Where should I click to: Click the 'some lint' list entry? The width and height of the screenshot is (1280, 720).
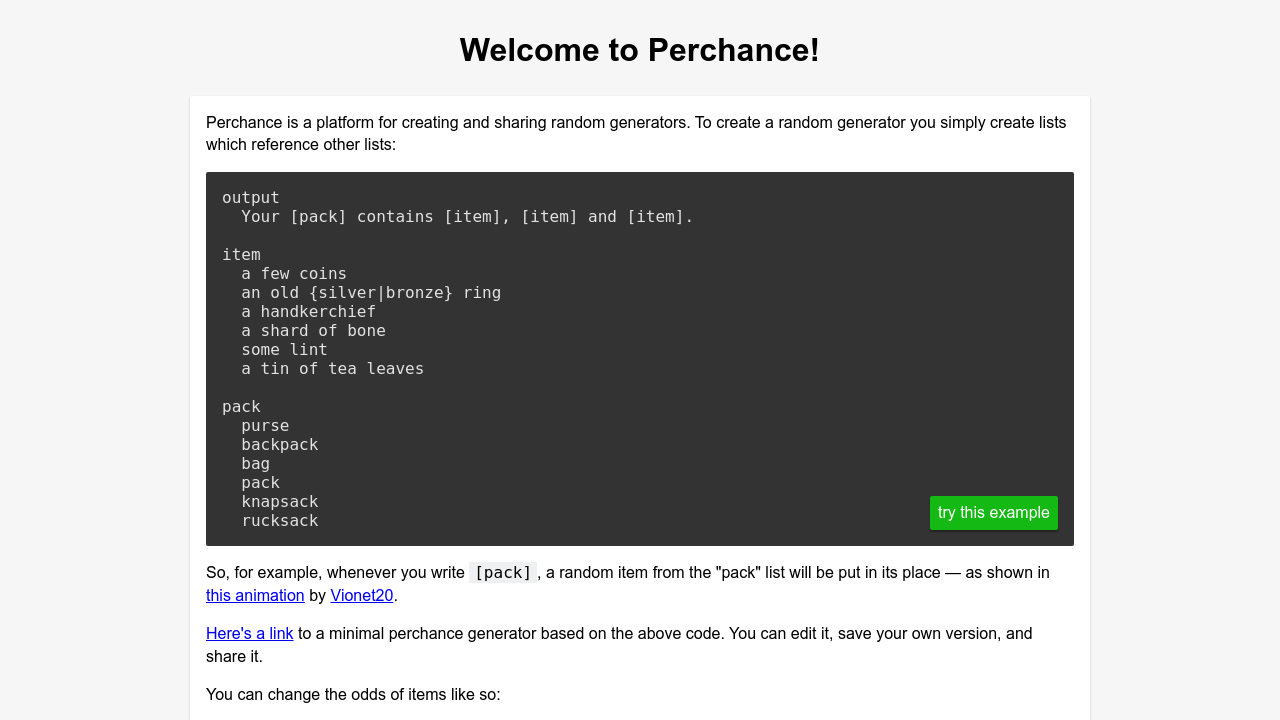point(283,349)
